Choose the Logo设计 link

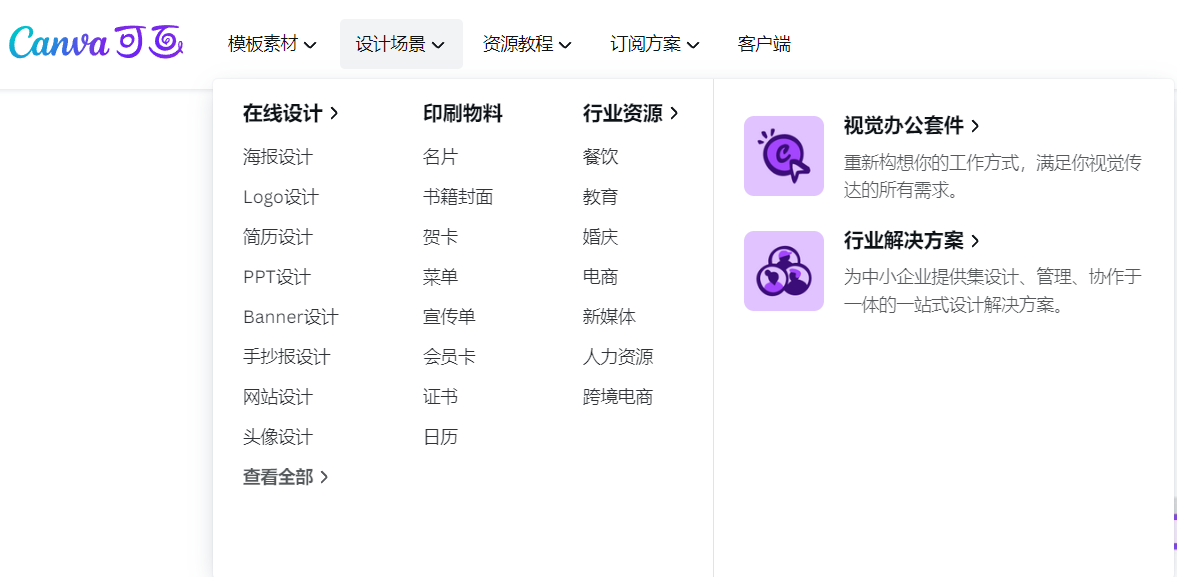(281, 197)
